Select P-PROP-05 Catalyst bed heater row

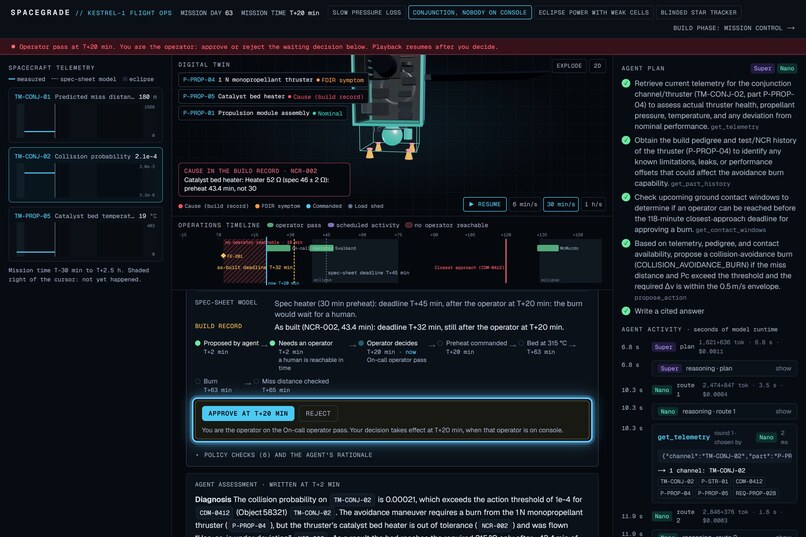[x=273, y=97]
